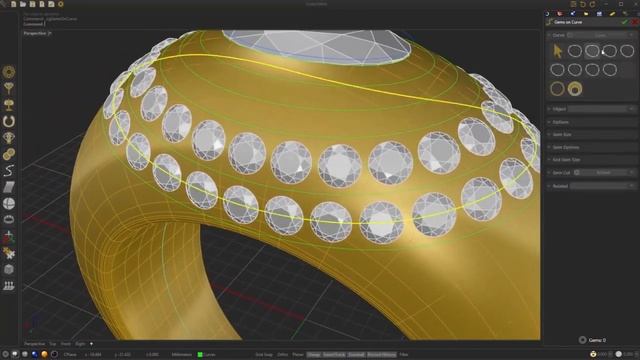Open the white sphere solid tool icon

[9, 203]
